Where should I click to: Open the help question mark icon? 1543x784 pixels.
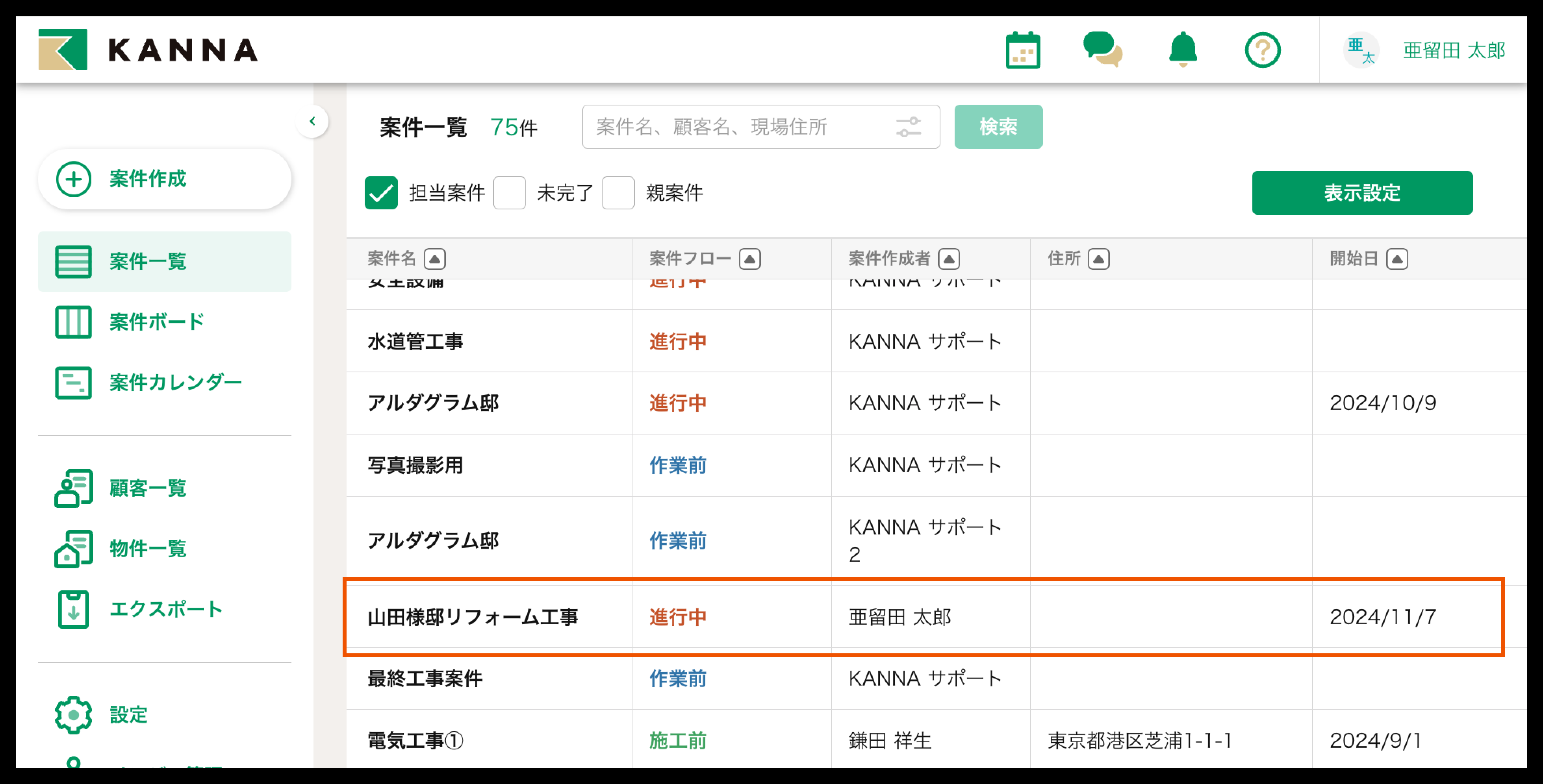pyautogui.click(x=1262, y=50)
